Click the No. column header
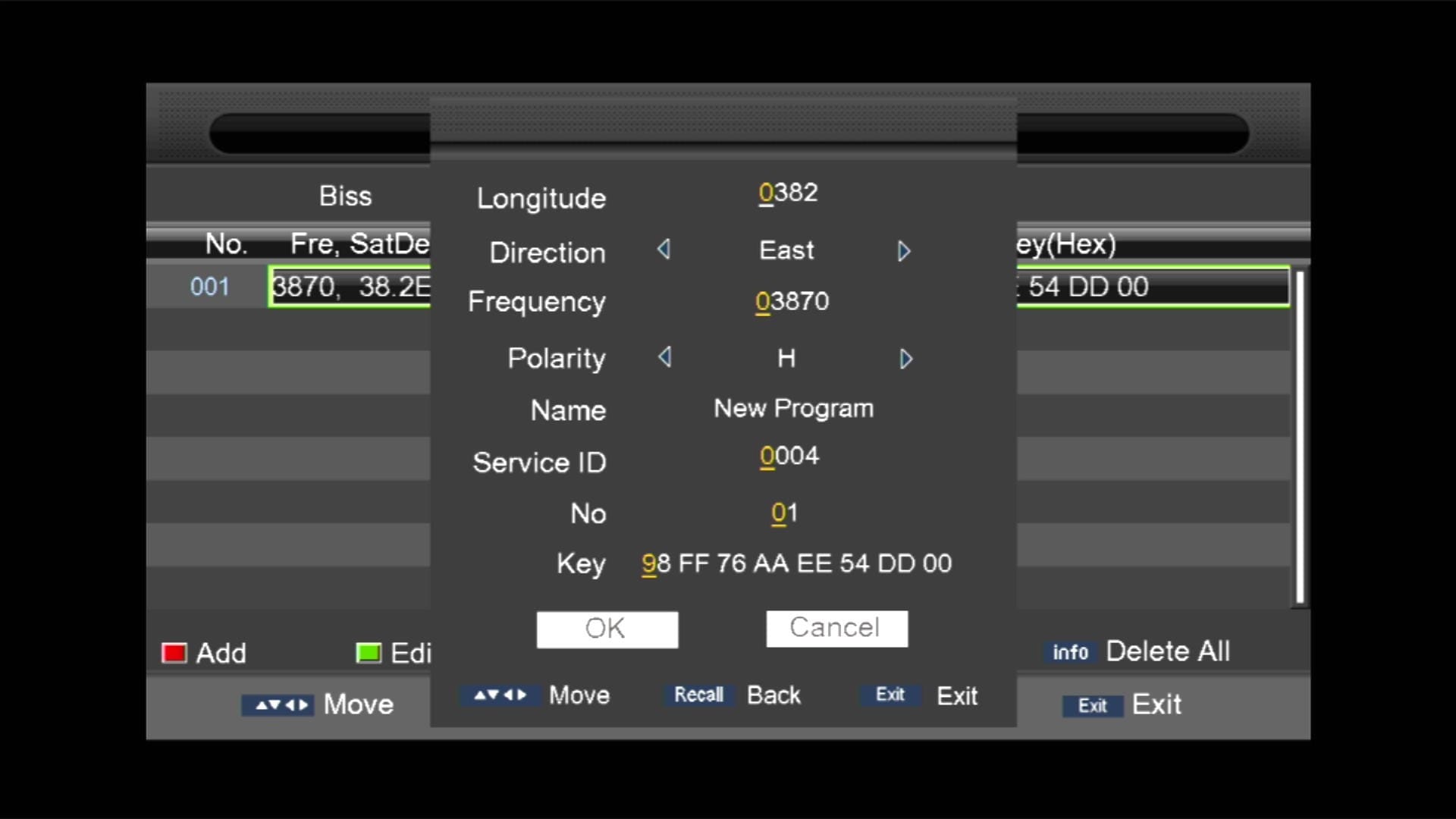1456x819 pixels. (x=226, y=244)
